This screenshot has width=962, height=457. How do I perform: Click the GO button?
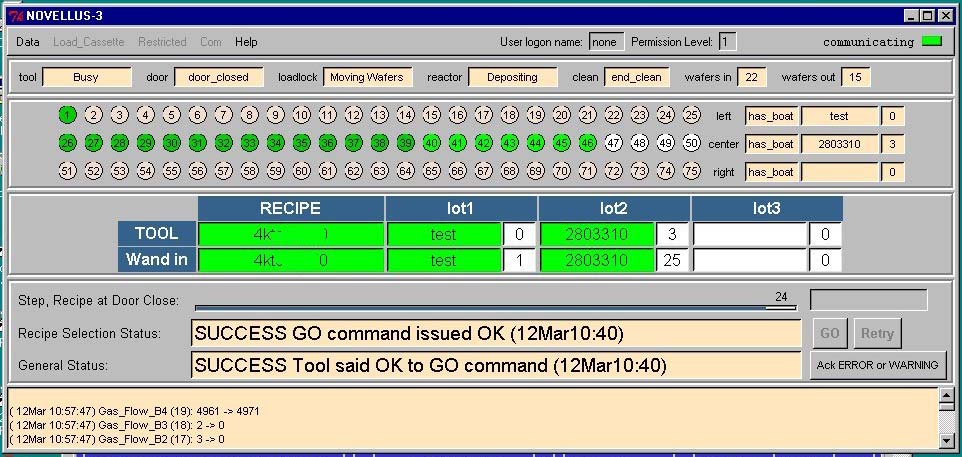point(829,333)
